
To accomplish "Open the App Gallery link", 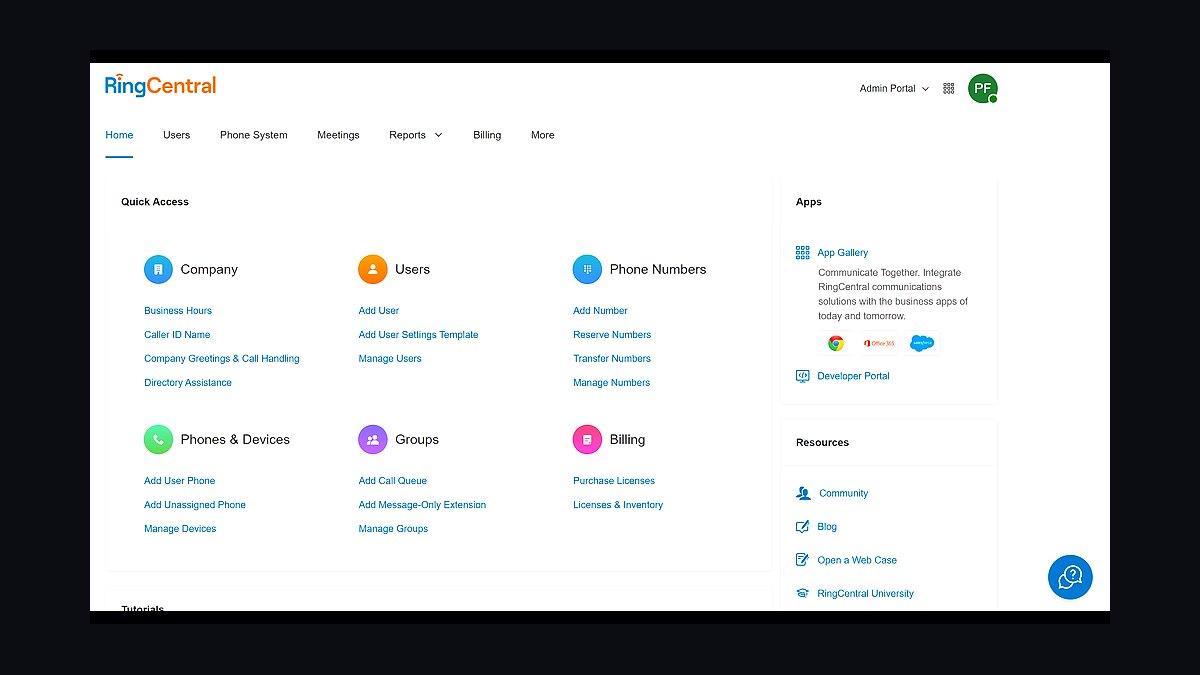I will [x=843, y=253].
